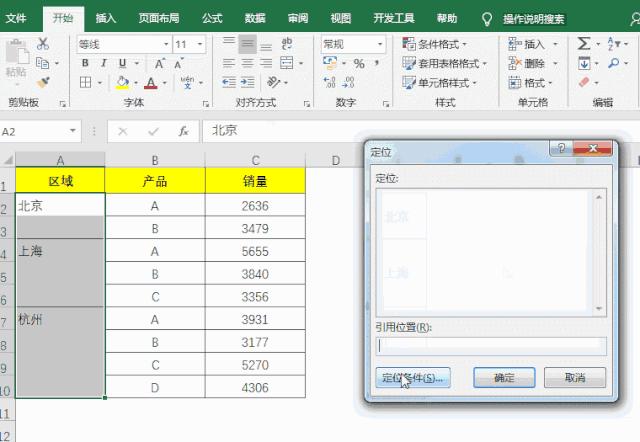Screen dimensions: 640x442
Task: Increase font size with larger A icon
Action: click(x=159, y=64)
